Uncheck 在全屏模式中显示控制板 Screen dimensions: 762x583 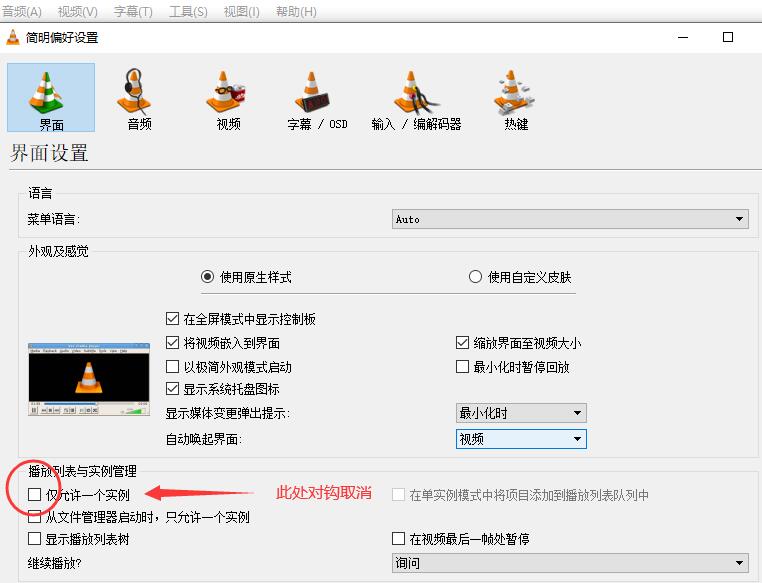173,319
